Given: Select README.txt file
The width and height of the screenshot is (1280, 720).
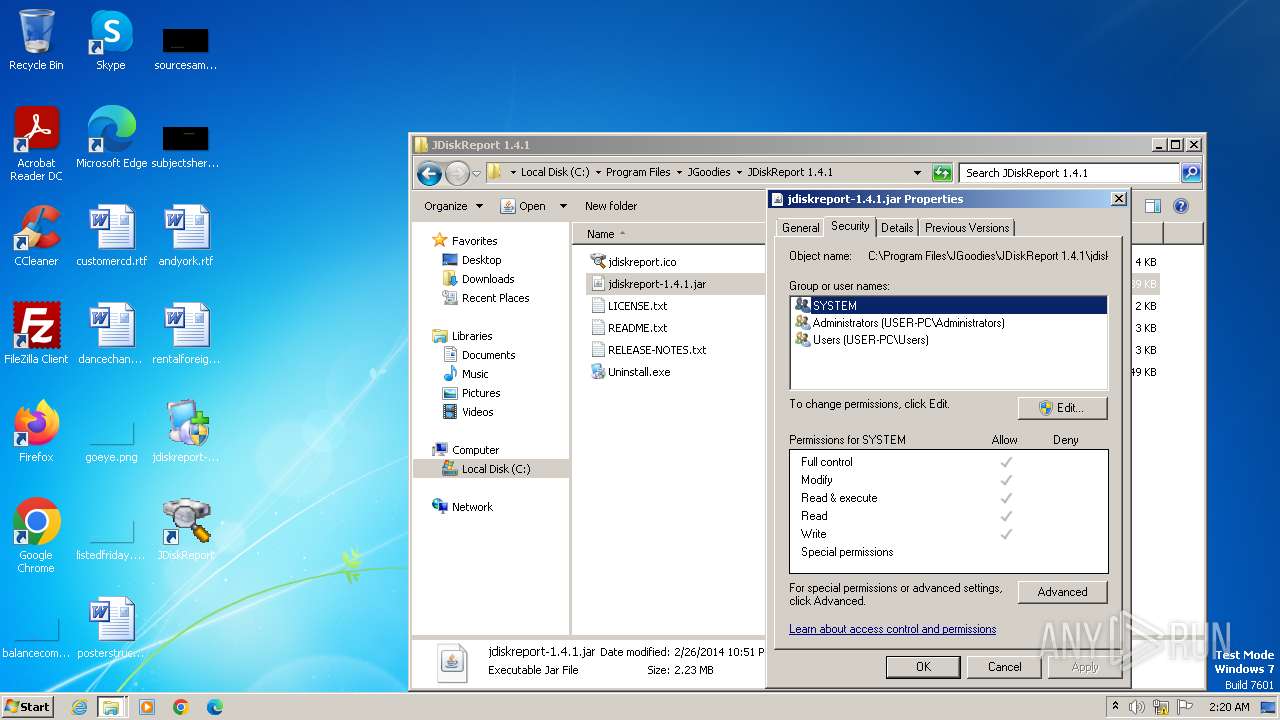Looking at the screenshot, I should [x=628, y=328].
